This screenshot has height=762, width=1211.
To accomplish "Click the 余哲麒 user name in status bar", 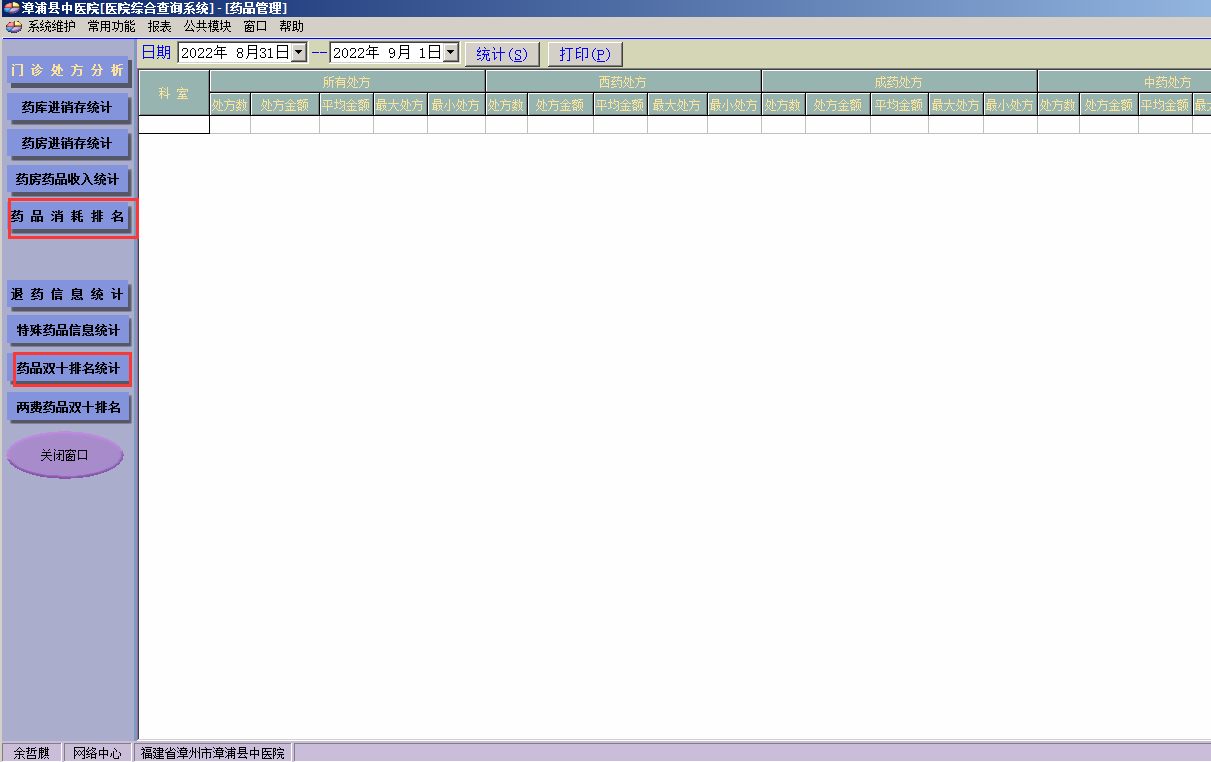I will coord(31,753).
